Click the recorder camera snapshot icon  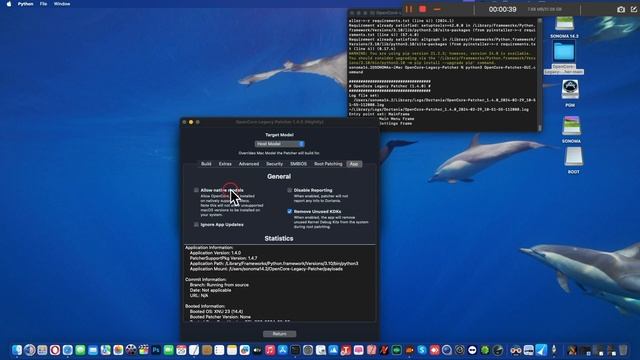621,9
